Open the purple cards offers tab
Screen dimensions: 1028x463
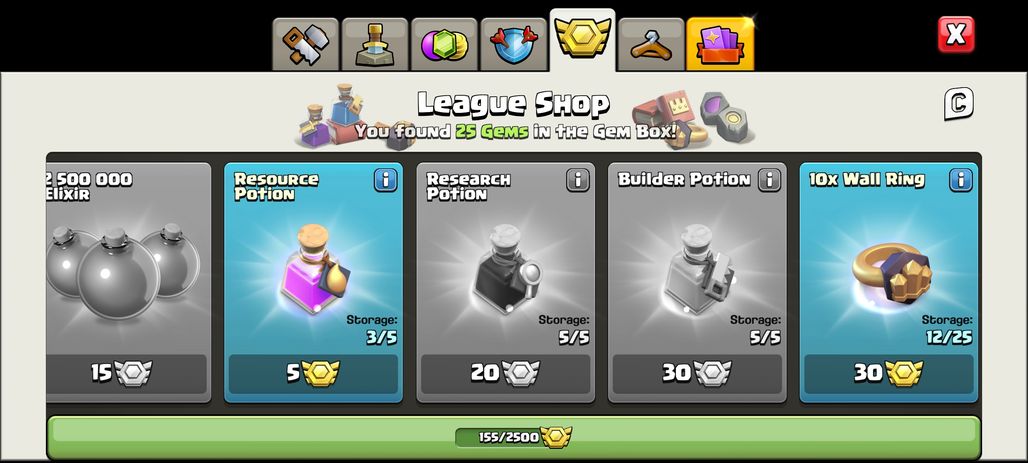tap(720, 45)
